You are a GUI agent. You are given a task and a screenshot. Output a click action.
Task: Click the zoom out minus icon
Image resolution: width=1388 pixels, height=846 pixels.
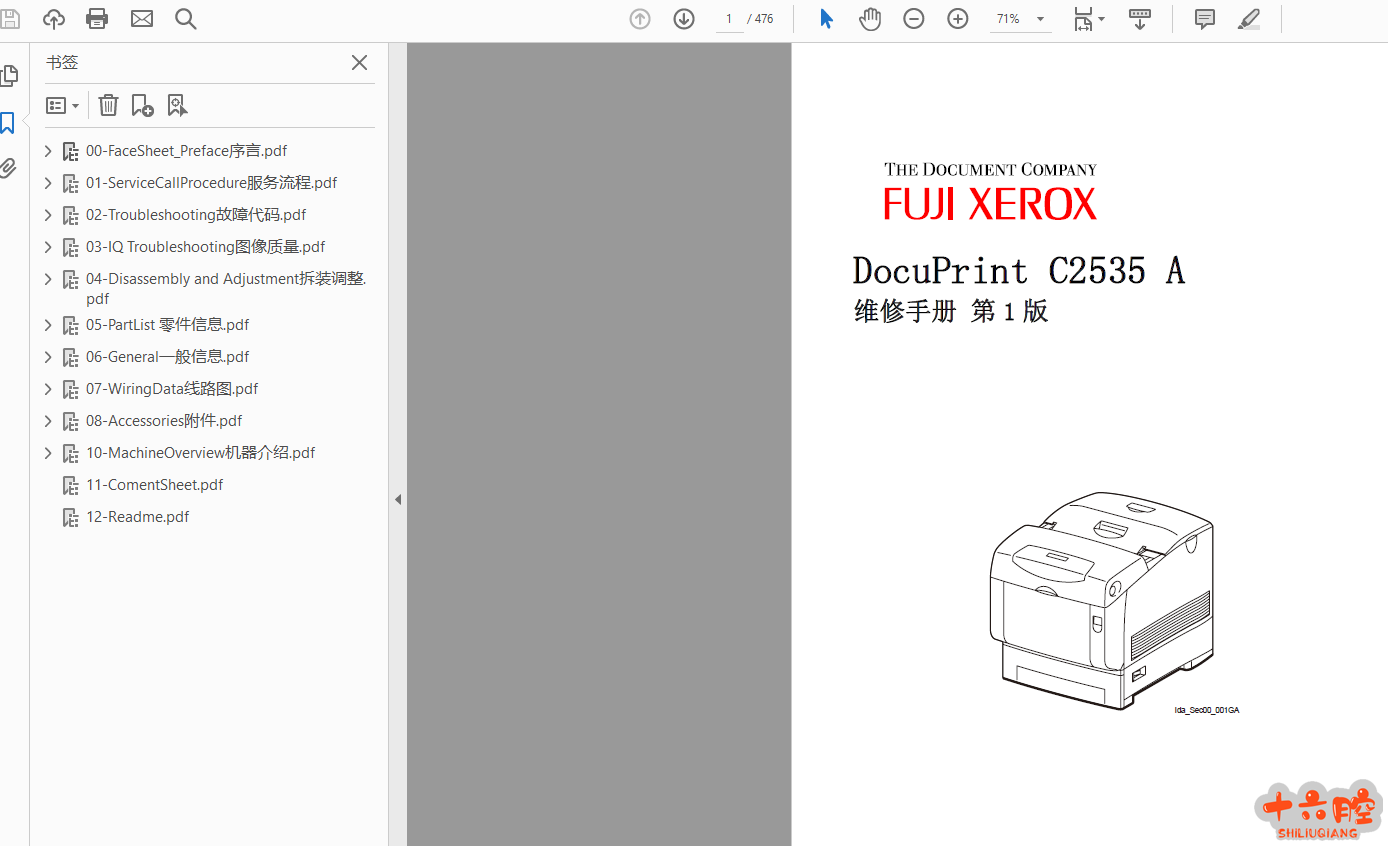[x=914, y=19]
